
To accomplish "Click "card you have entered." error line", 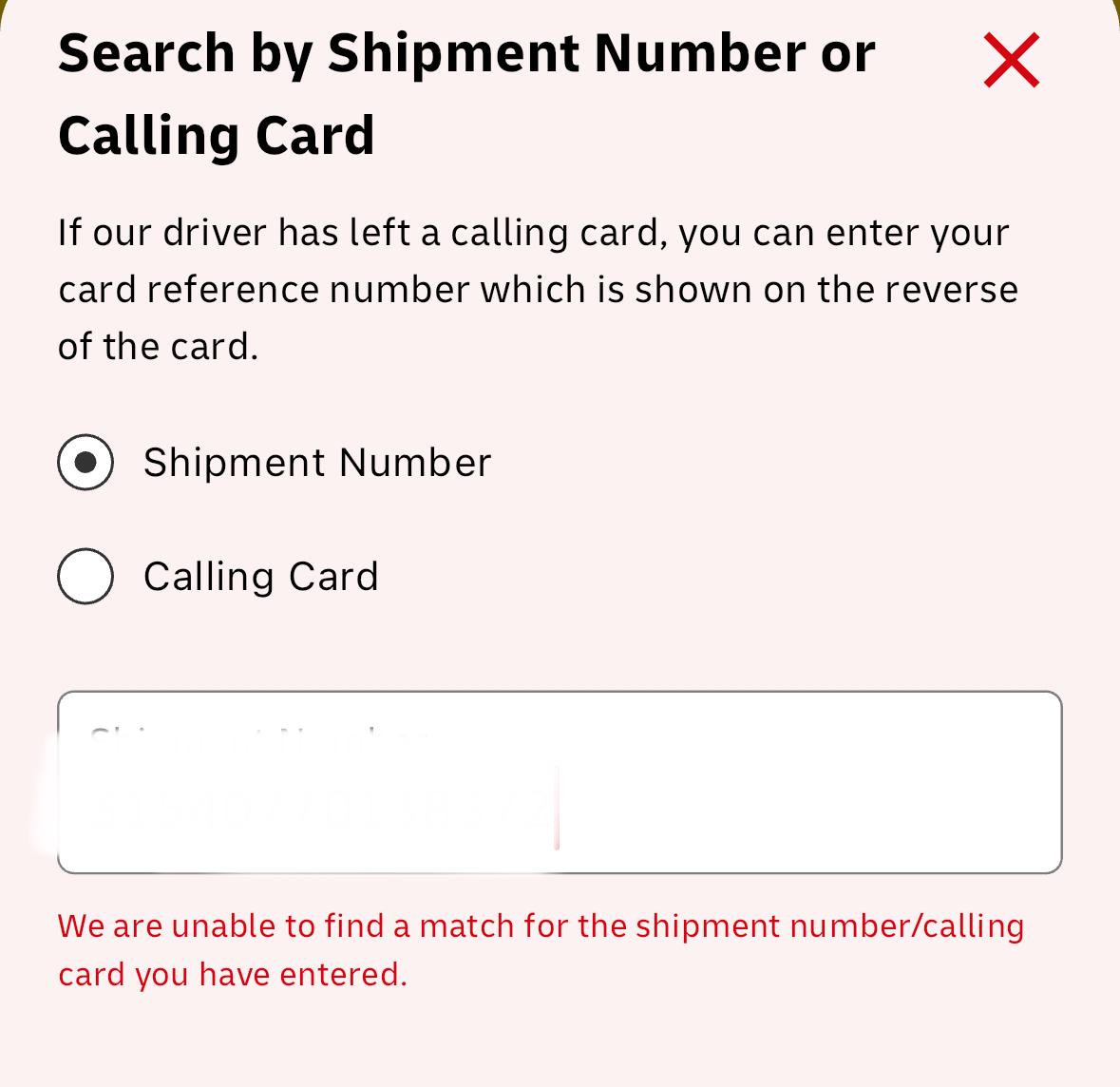I will (x=233, y=975).
